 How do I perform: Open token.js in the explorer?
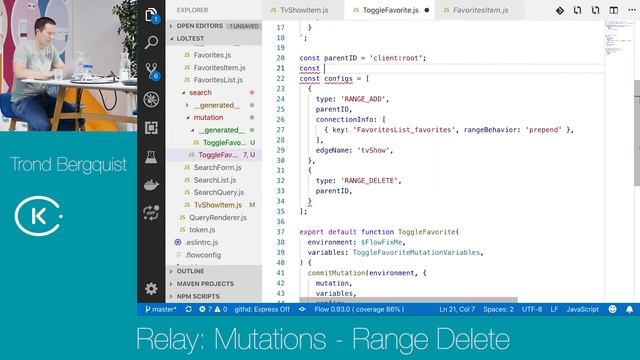202,230
